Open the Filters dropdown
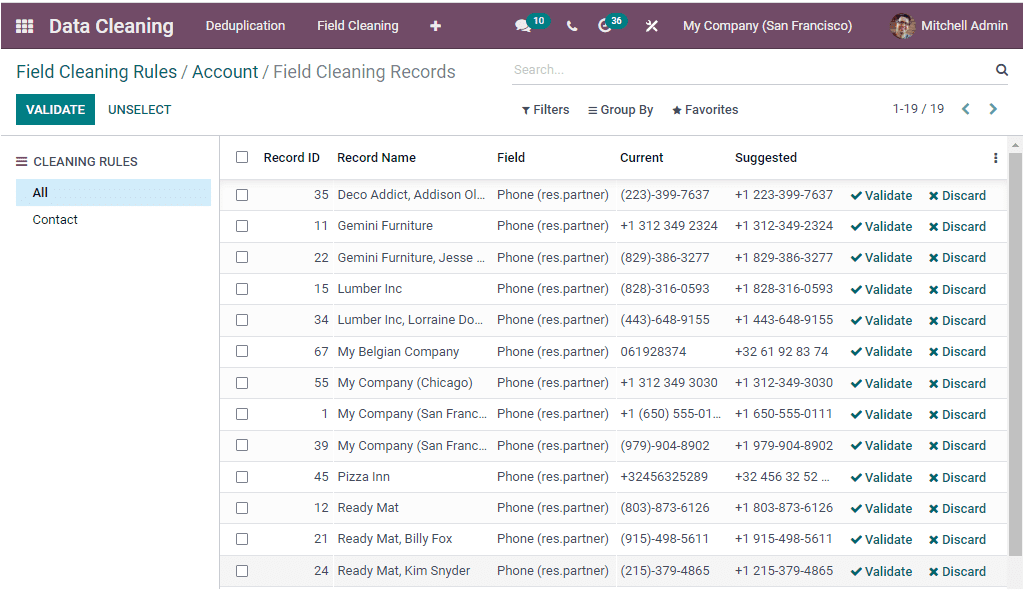1024x590 pixels. pos(545,110)
